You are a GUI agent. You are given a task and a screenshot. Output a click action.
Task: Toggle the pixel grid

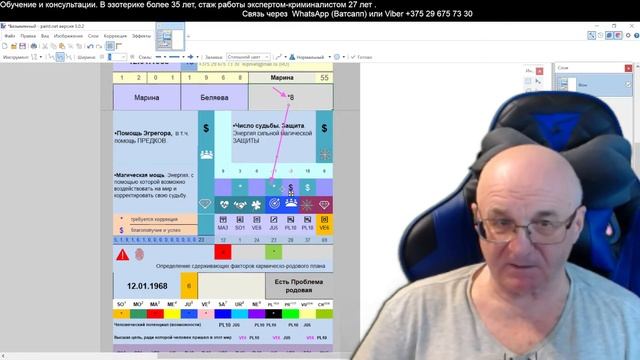tap(110, 46)
